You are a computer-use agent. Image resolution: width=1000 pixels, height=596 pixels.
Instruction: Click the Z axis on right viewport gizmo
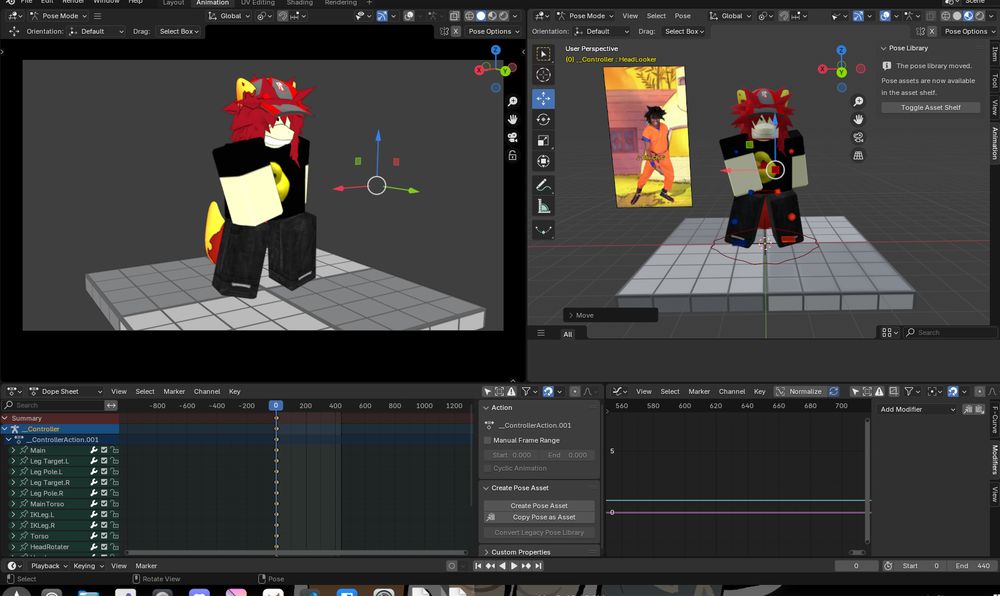841,50
